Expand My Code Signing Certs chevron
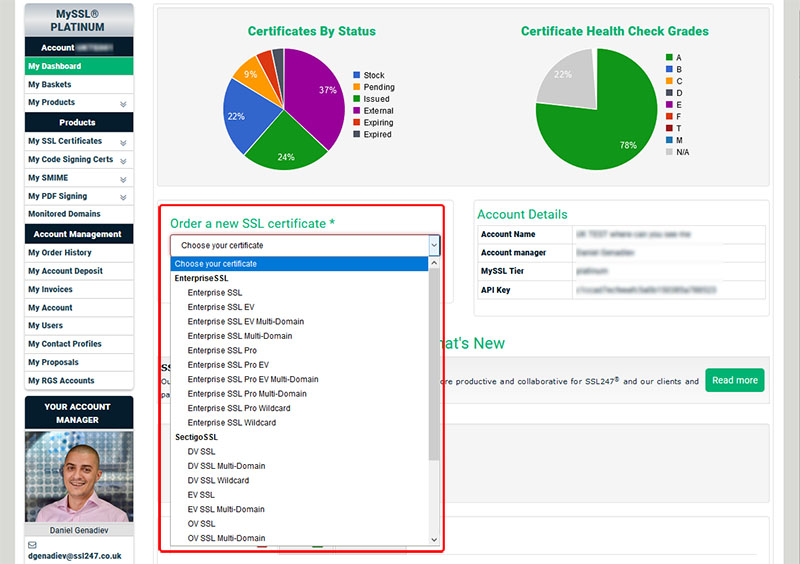The height and width of the screenshot is (564, 800). click(123, 160)
